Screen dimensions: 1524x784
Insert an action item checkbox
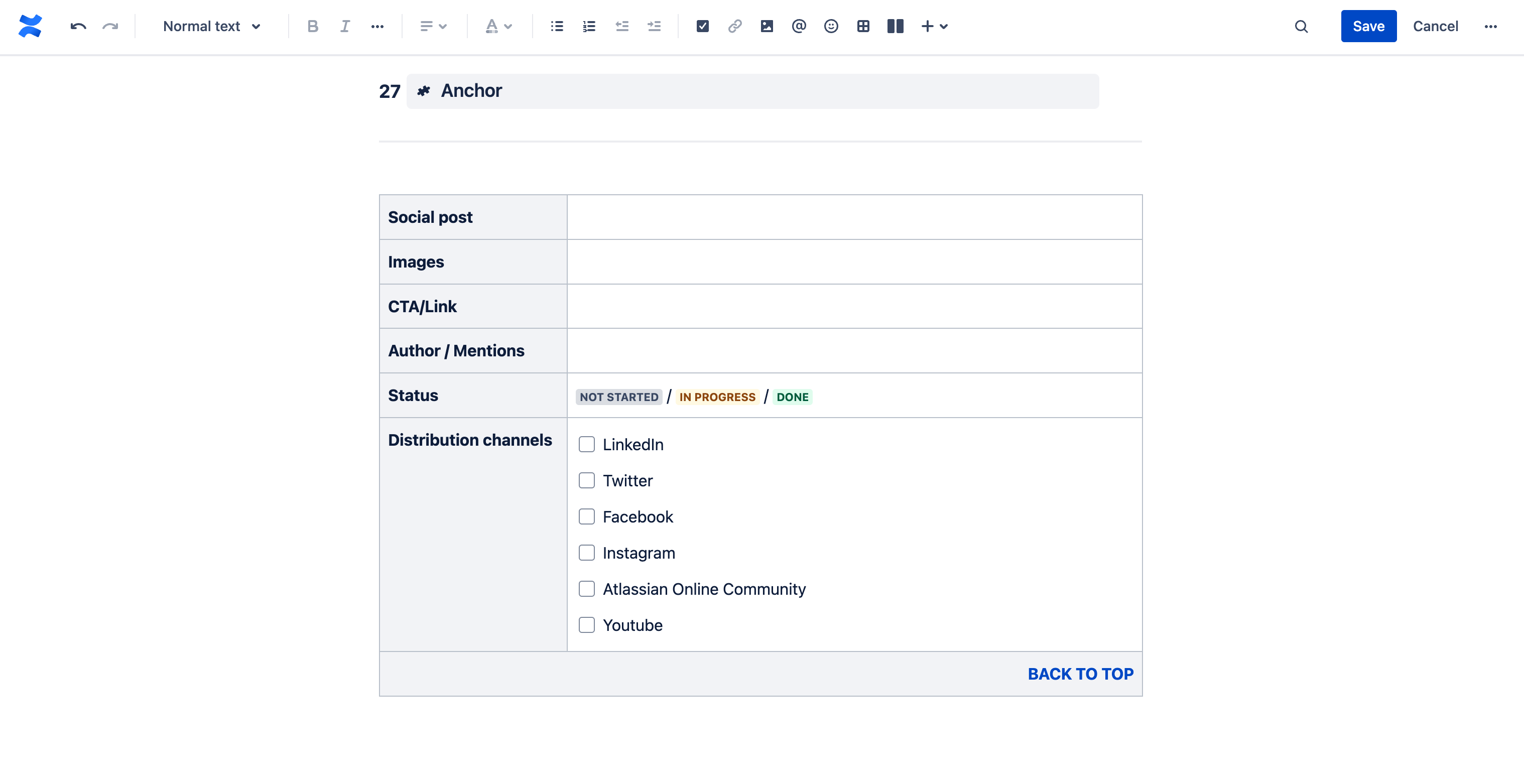point(703,26)
